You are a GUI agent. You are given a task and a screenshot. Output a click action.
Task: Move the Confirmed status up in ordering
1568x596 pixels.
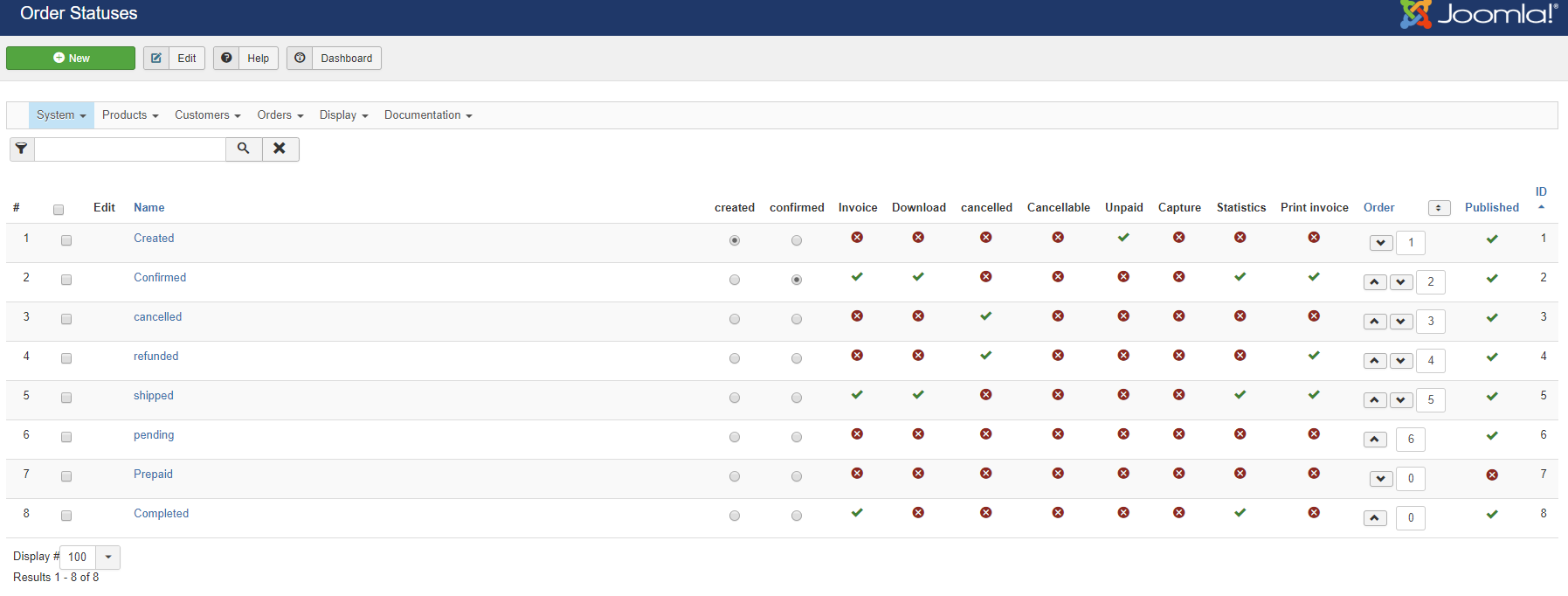(x=1375, y=281)
